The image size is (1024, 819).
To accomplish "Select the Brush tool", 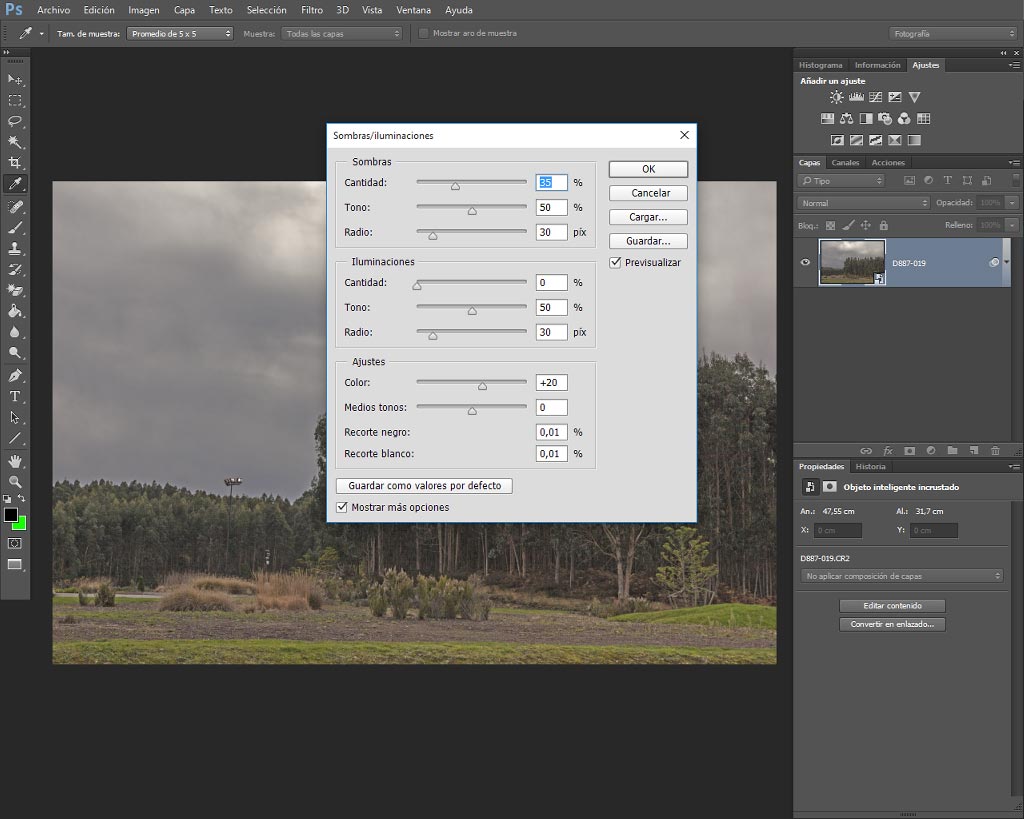I will [x=15, y=228].
